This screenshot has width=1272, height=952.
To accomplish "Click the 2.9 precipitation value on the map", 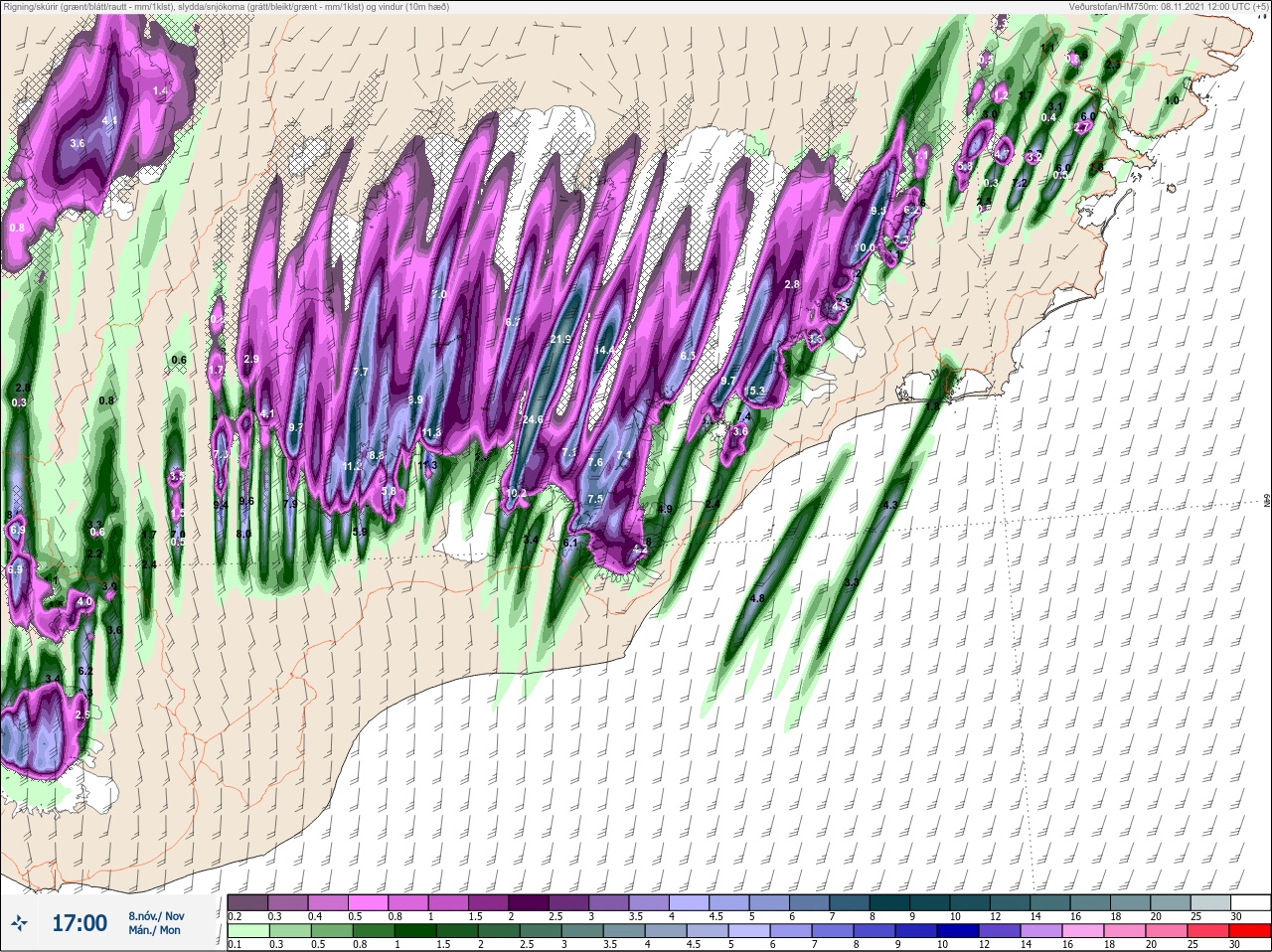I will (251, 359).
